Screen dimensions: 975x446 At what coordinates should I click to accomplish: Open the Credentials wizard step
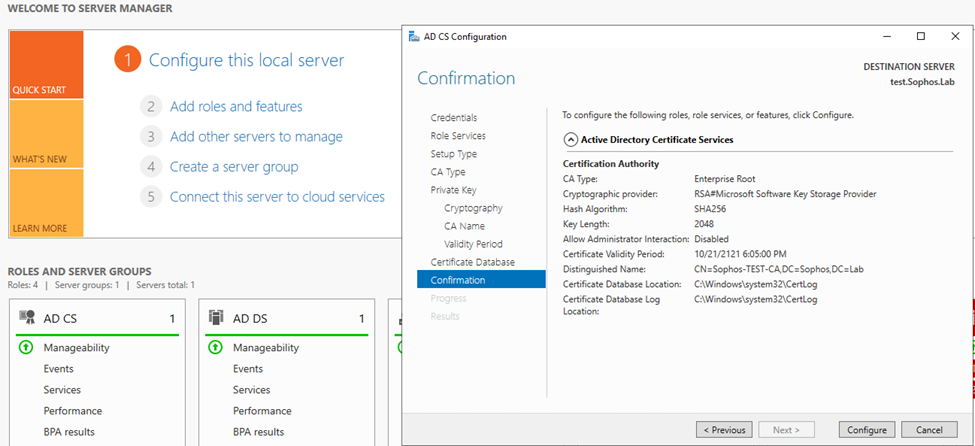click(453, 118)
